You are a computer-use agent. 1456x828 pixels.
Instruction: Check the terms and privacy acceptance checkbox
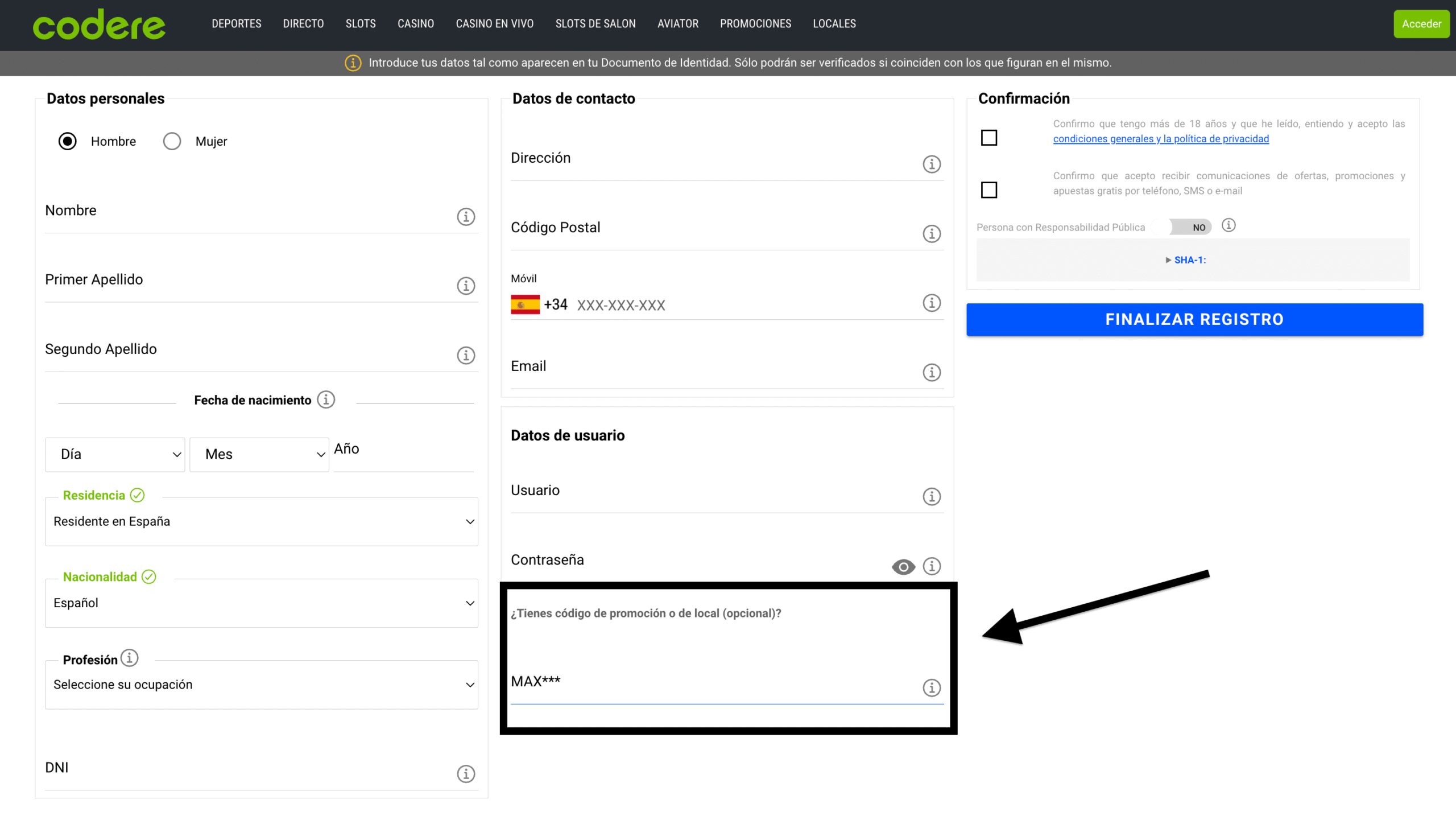989,138
